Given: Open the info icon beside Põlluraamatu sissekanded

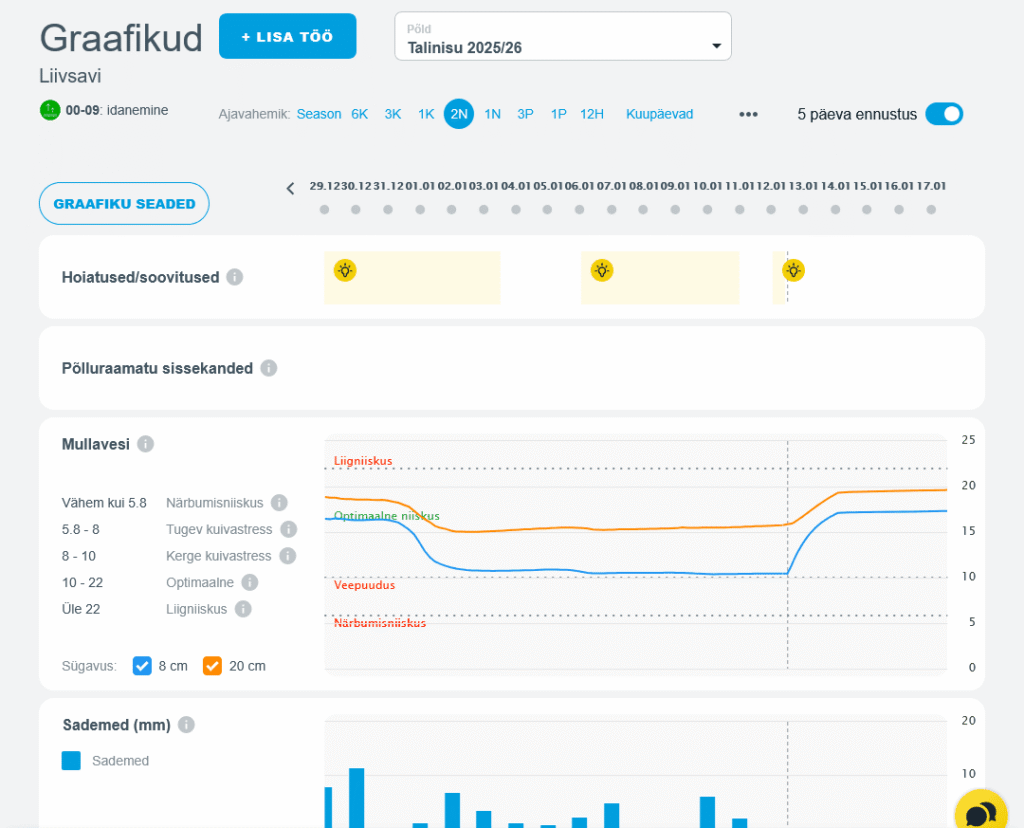Looking at the screenshot, I should pyautogui.click(x=269, y=368).
